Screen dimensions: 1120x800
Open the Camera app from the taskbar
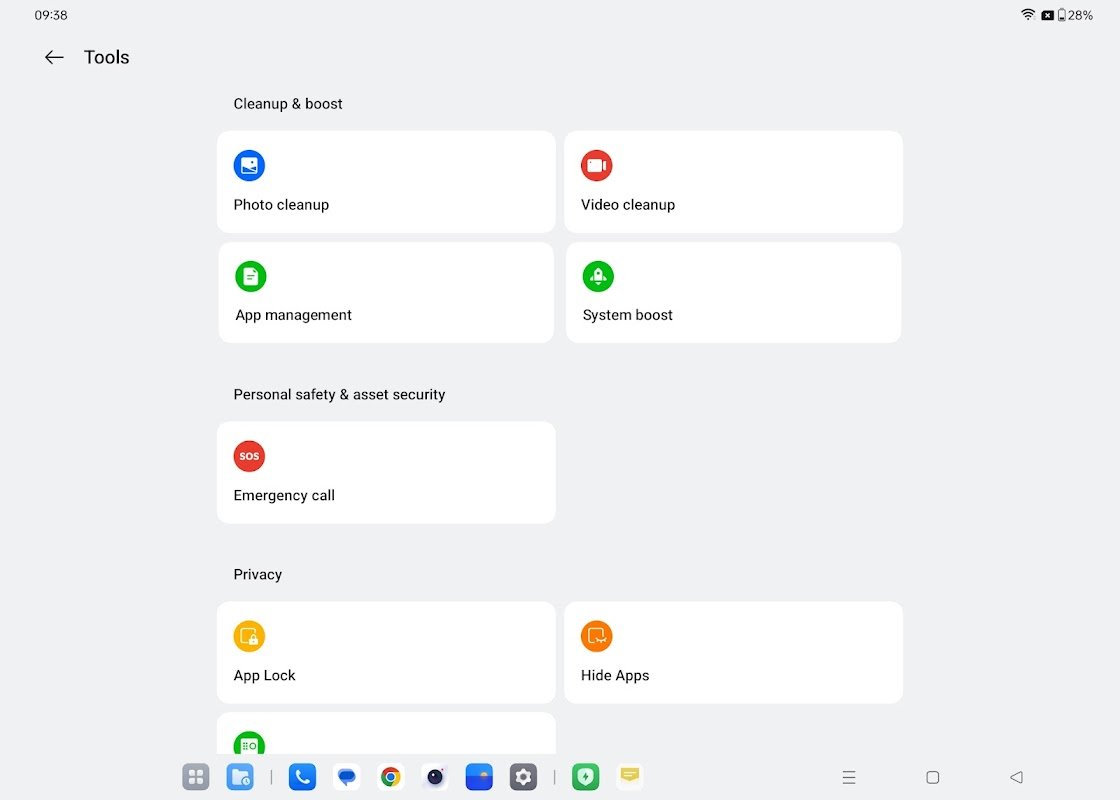tap(434, 776)
